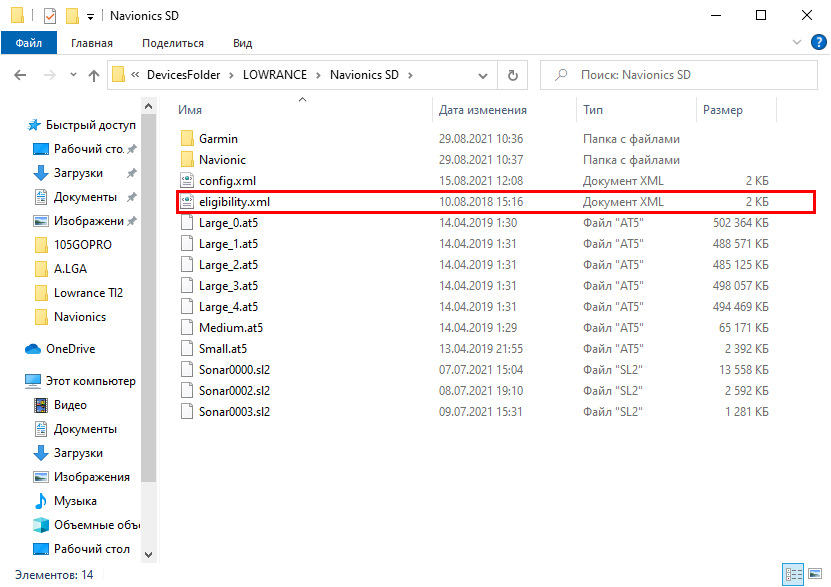The height and width of the screenshot is (587, 831).
Task: Click the 502 364 КБ size cell
Action: click(740, 223)
